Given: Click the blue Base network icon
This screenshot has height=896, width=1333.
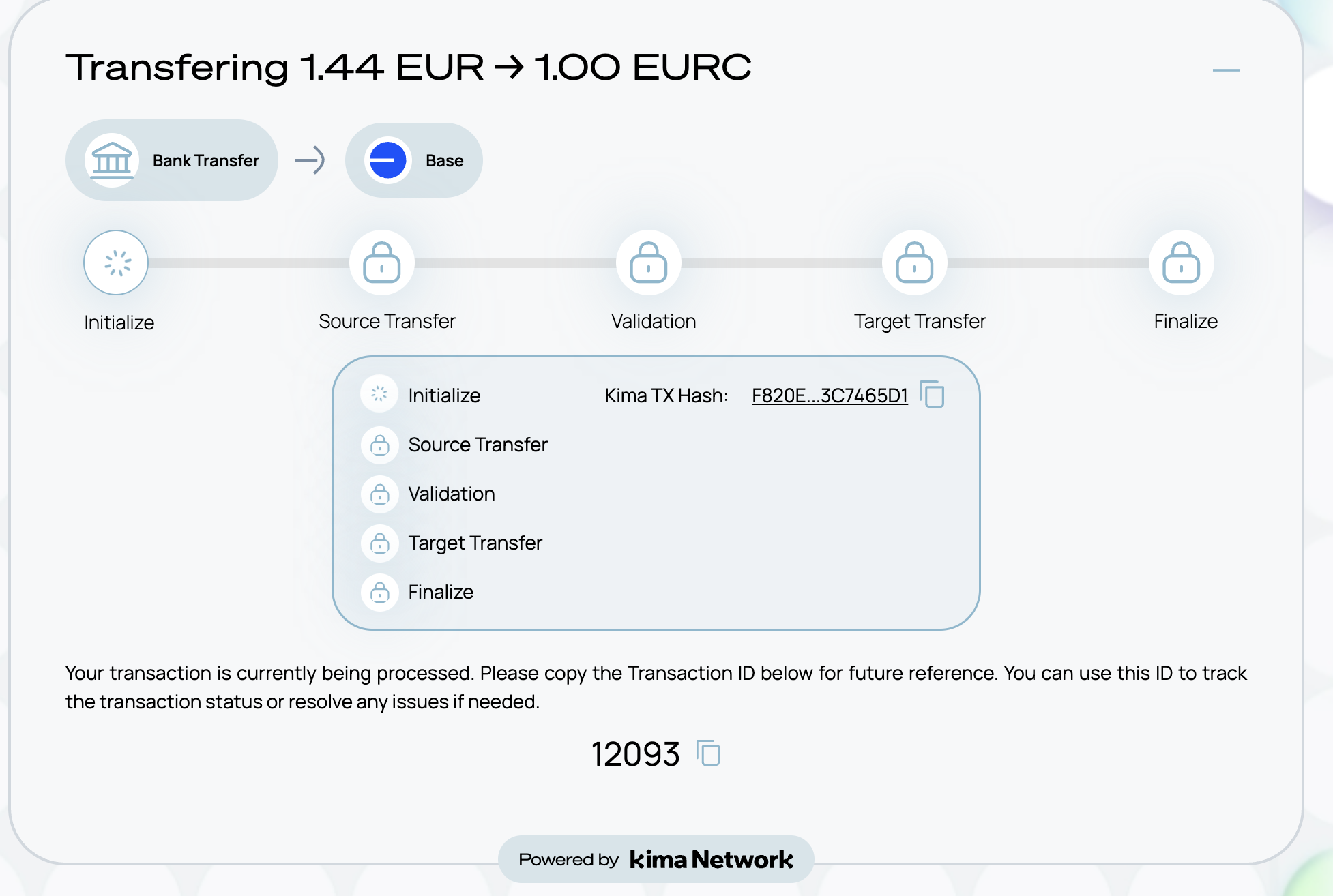Looking at the screenshot, I should click(387, 161).
